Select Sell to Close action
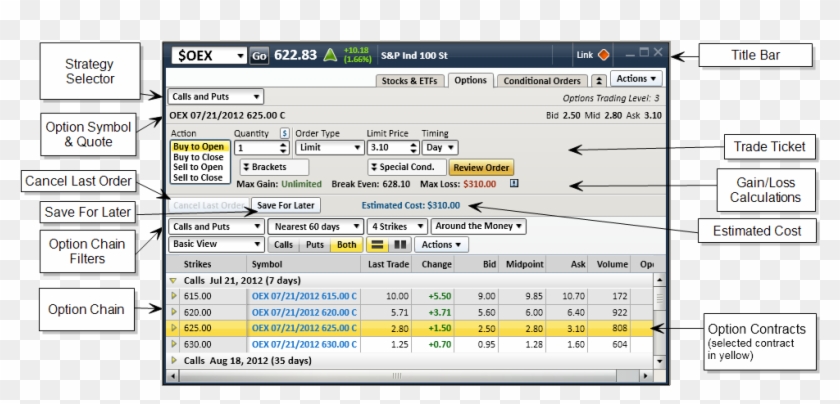The height and width of the screenshot is (404, 840). [x=198, y=177]
